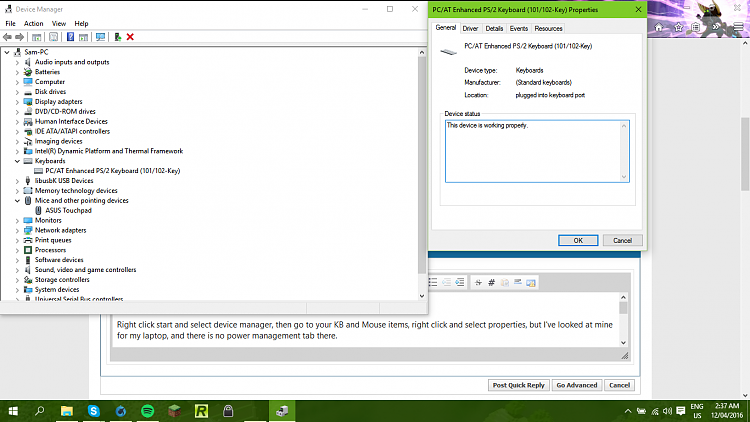Switch to the Details tab
Screen dimensions: 750x422
click(494, 29)
